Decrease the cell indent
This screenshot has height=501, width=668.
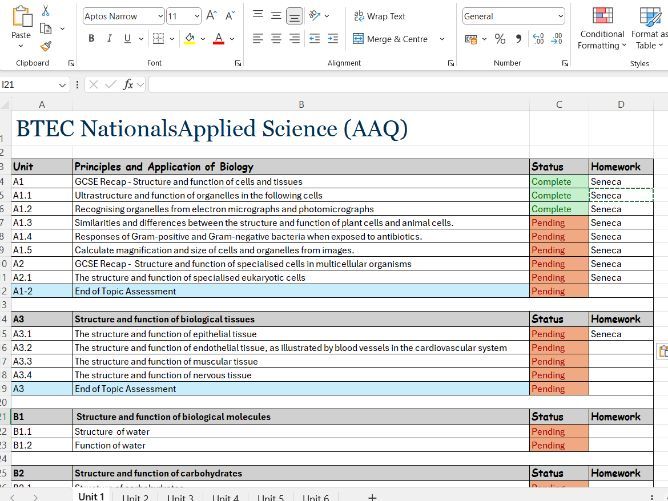coord(314,39)
